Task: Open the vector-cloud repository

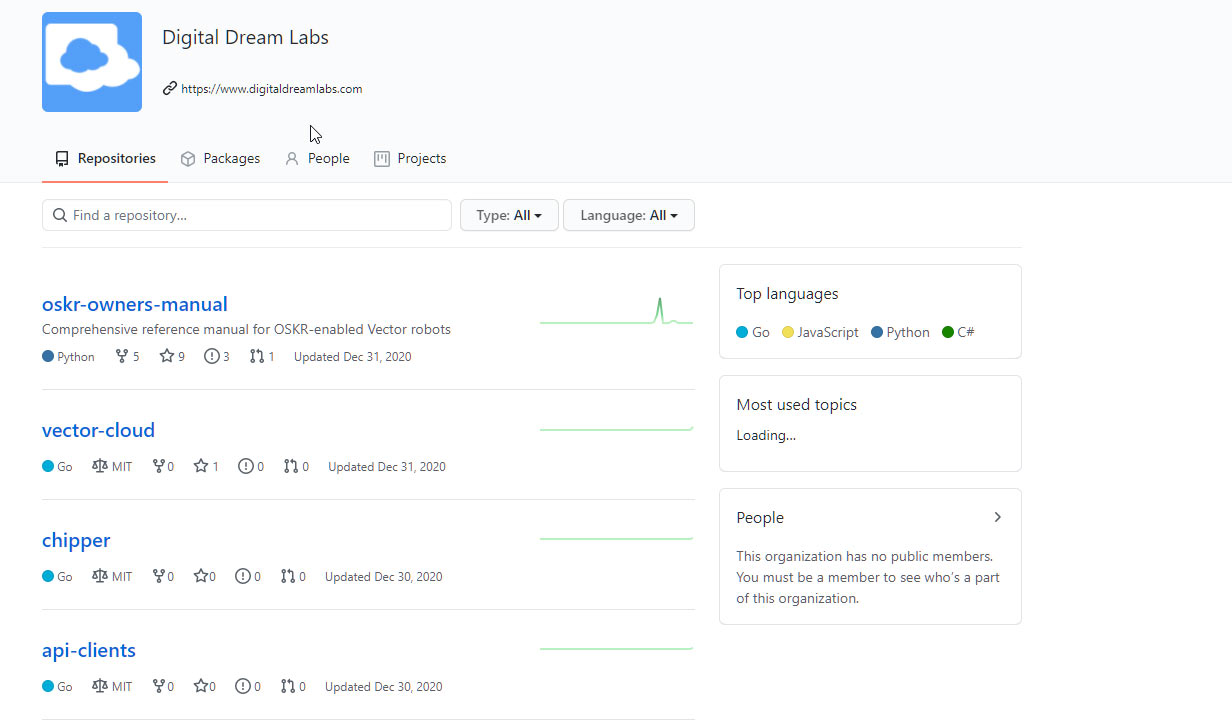Action: coord(98,430)
